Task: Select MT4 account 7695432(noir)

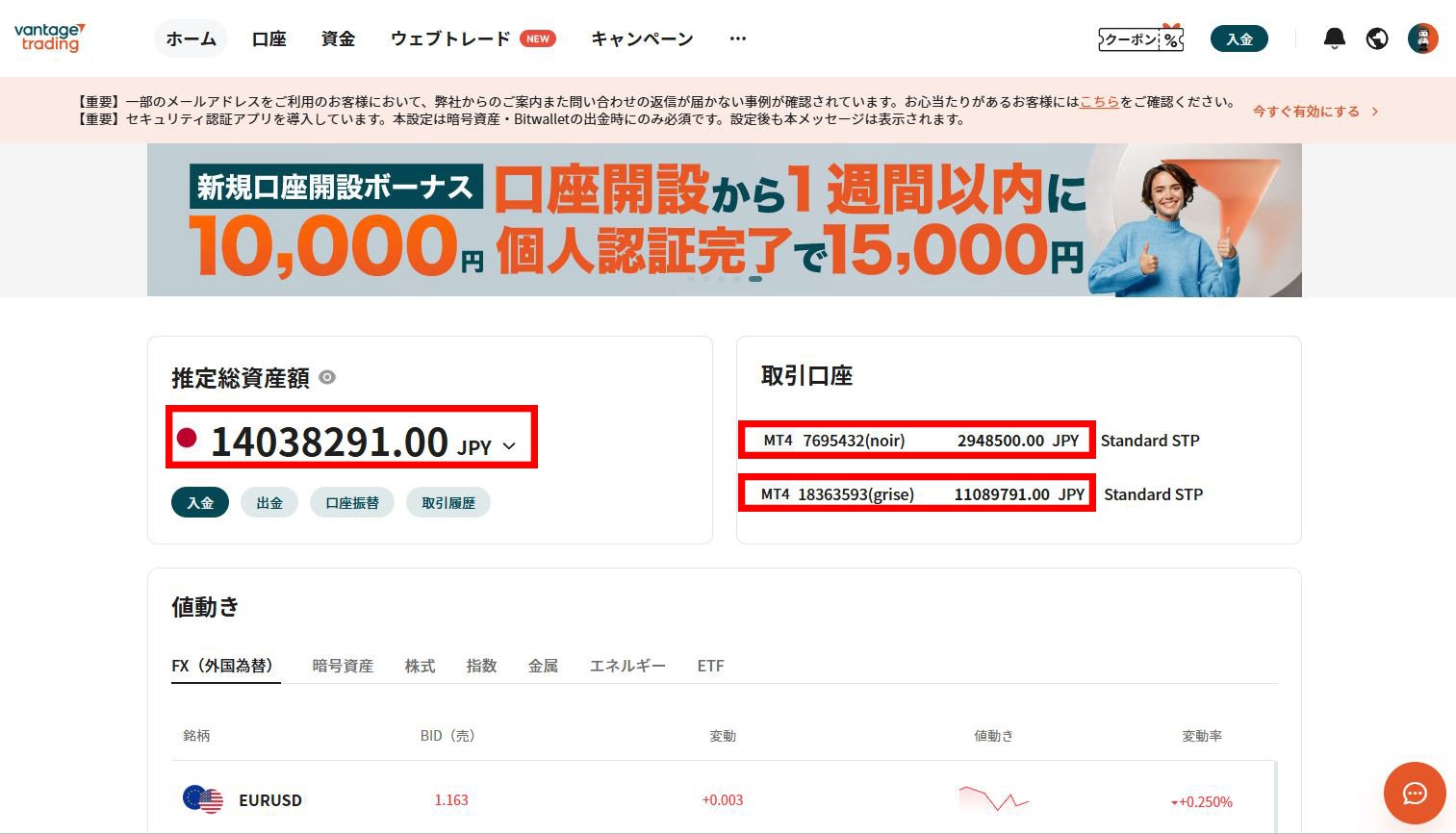Action: (x=916, y=441)
